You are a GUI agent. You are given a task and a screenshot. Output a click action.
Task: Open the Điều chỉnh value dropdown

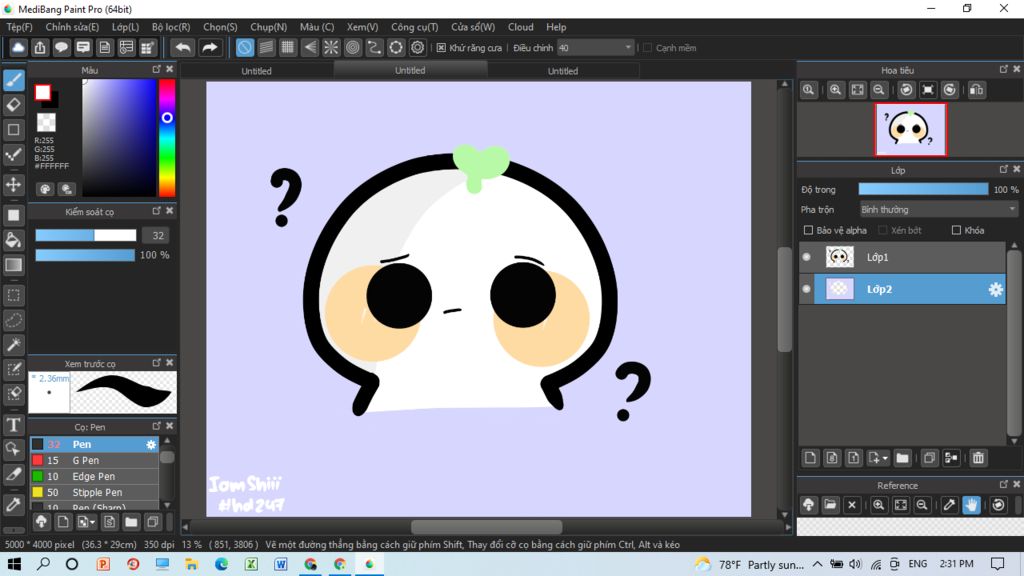(x=628, y=48)
